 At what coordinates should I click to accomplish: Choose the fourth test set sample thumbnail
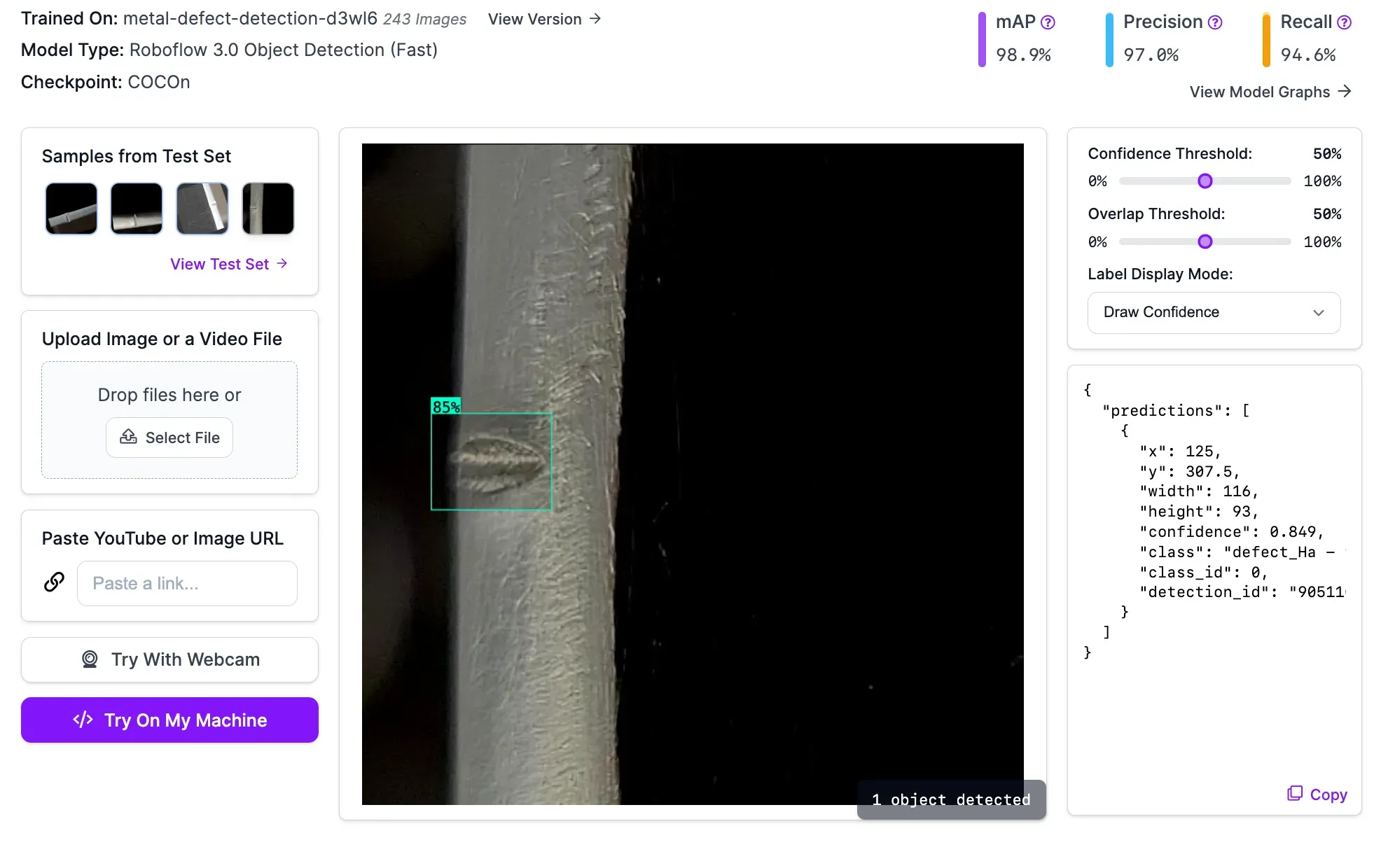268,209
